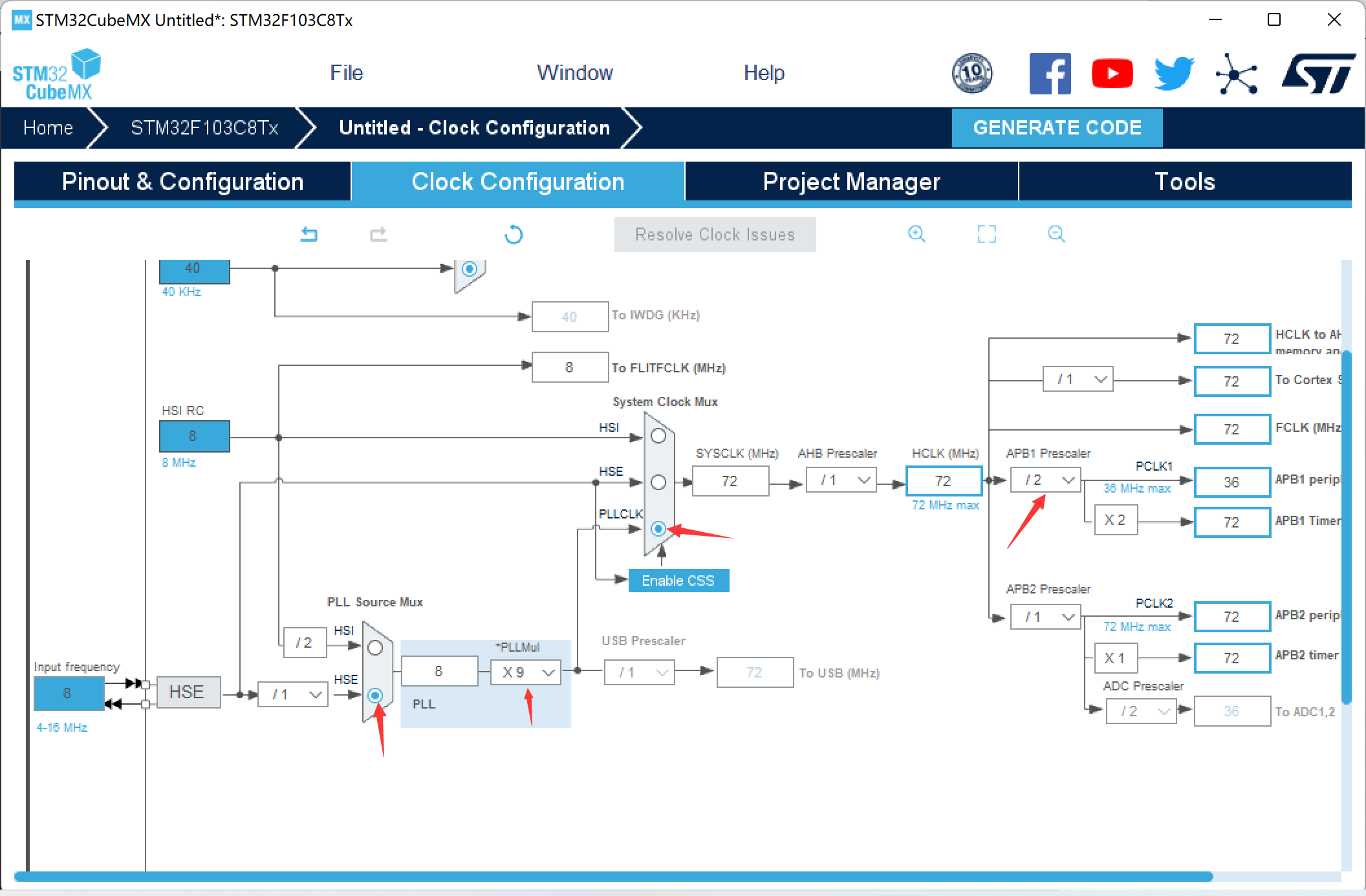Viewport: 1366px width, 896px height.
Task: Click the STM32F103C8Tx breadcrumb
Action: (204, 127)
